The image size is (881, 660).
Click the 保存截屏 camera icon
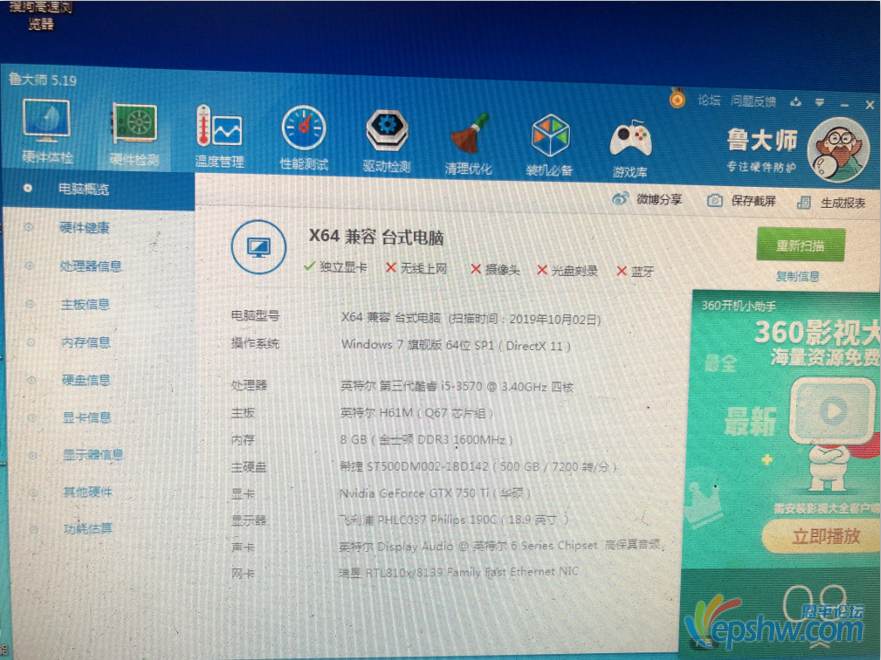tap(714, 201)
